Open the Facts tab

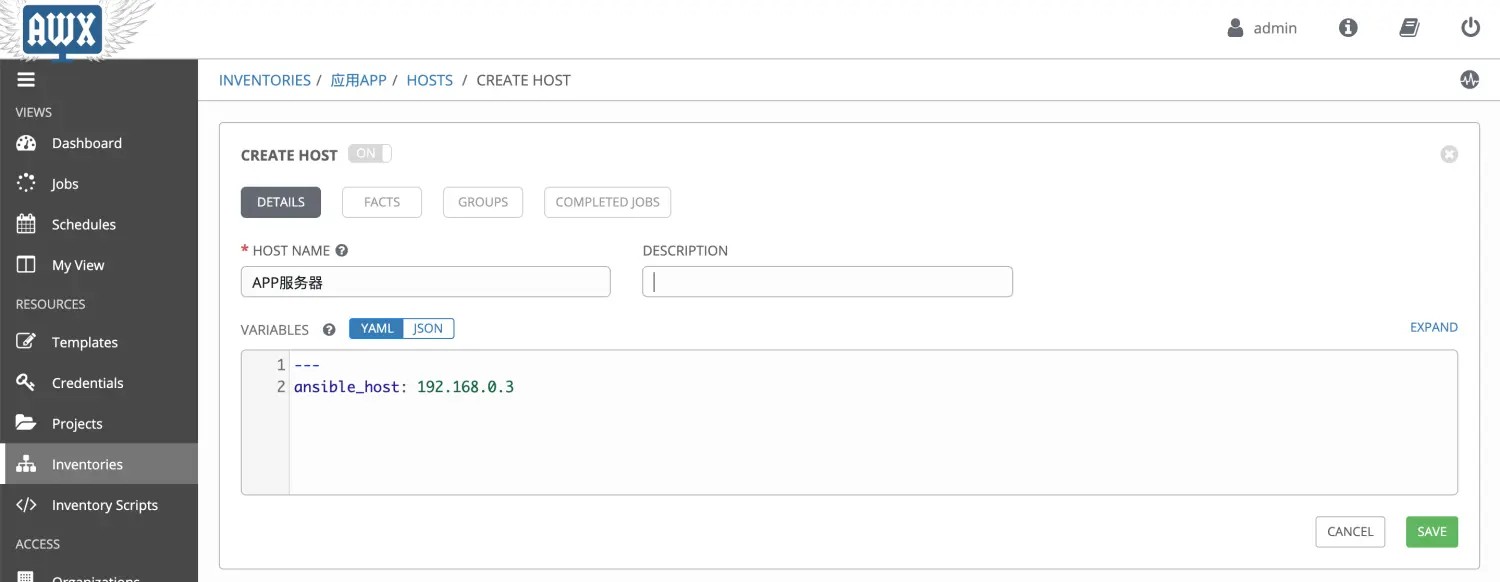[x=382, y=202]
